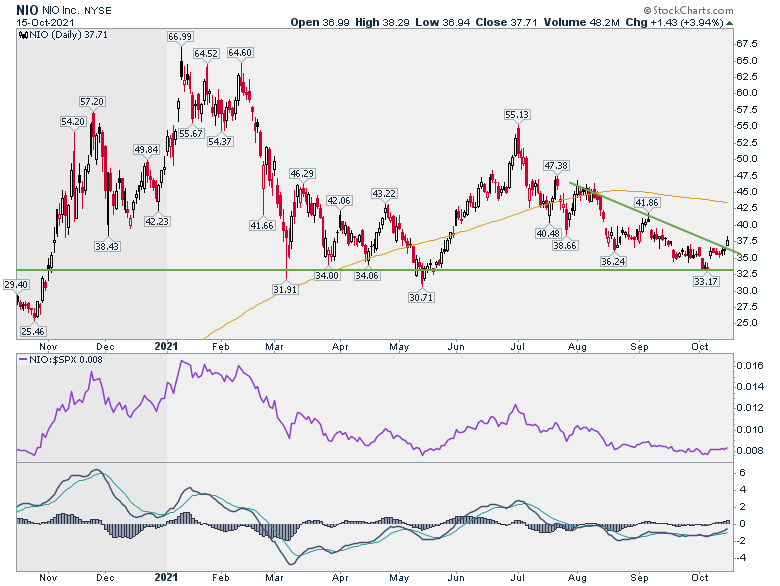Viewport: 780px width, 586px height.
Task: Click the 34.06 low label
Action: click(x=367, y=276)
